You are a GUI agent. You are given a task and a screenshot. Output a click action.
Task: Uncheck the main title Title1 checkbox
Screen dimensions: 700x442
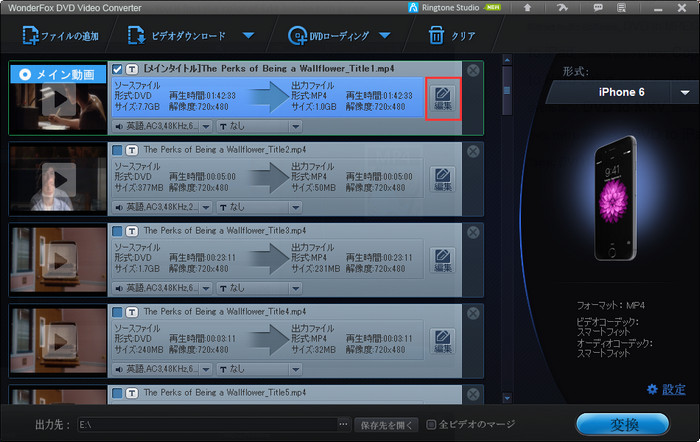tap(118, 69)
